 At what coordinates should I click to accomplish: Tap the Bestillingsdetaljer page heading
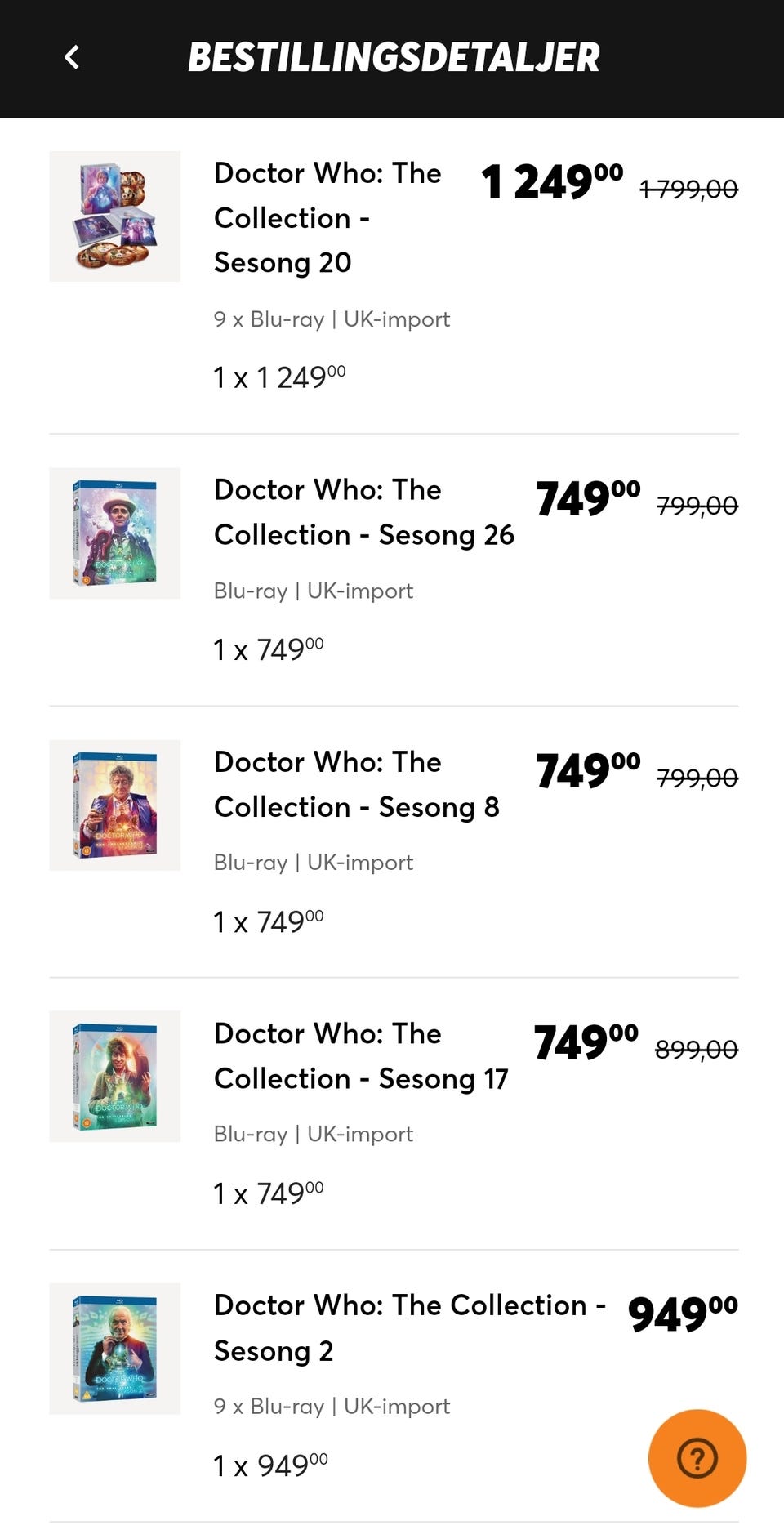(x=394, y=57)
